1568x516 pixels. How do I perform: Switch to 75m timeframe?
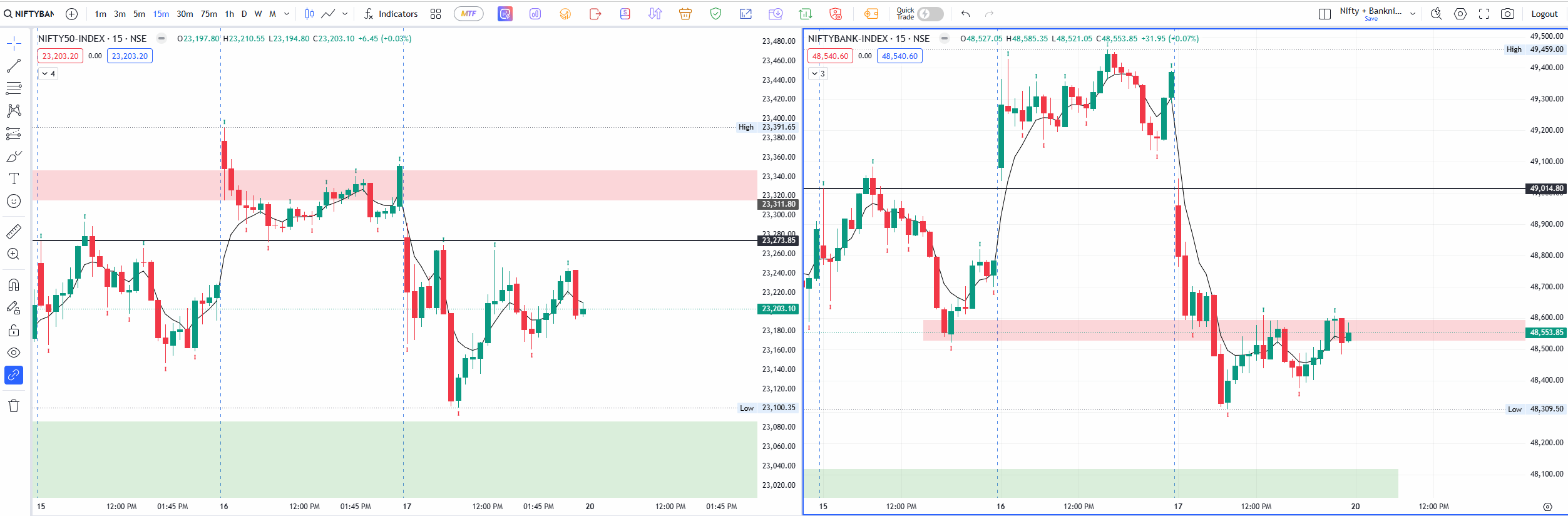tap(209, 14)
